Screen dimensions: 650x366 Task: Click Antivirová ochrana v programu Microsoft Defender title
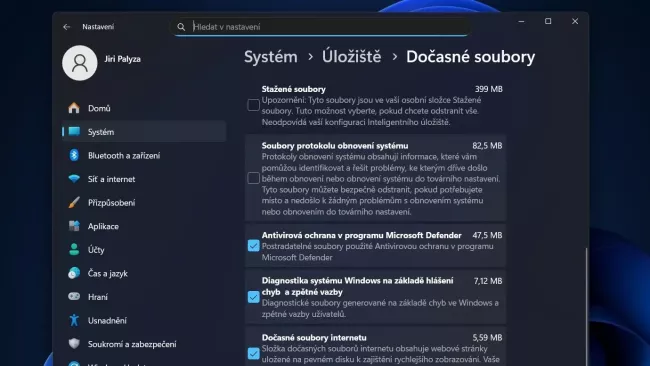pyautogui.click(x=361, y=235)
